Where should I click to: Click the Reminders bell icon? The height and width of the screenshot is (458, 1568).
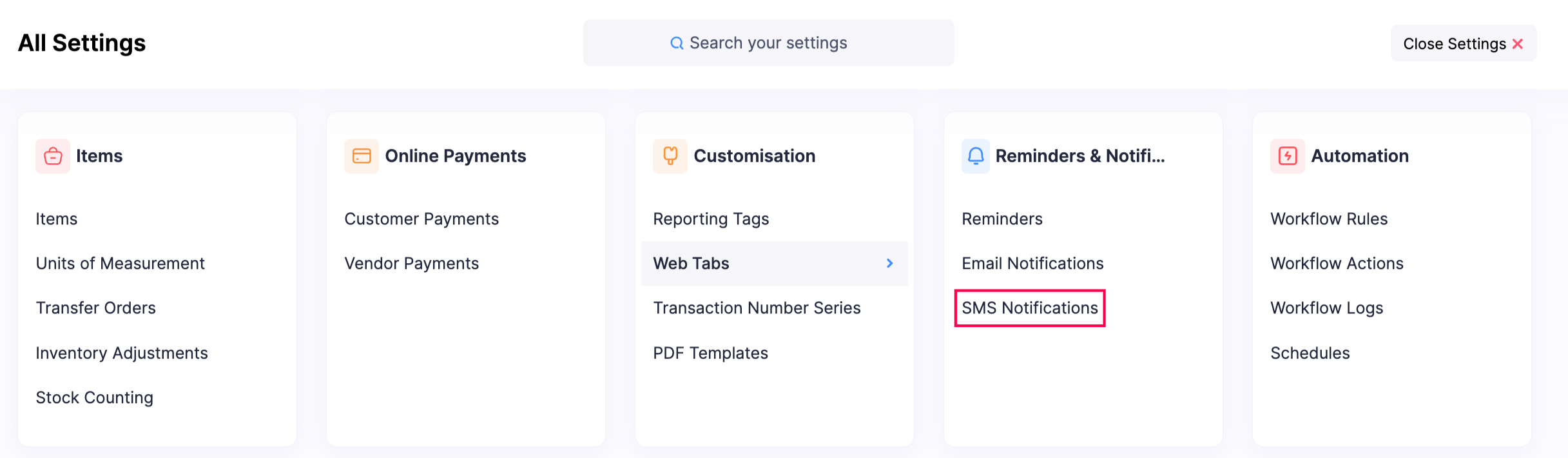(976, 156)
